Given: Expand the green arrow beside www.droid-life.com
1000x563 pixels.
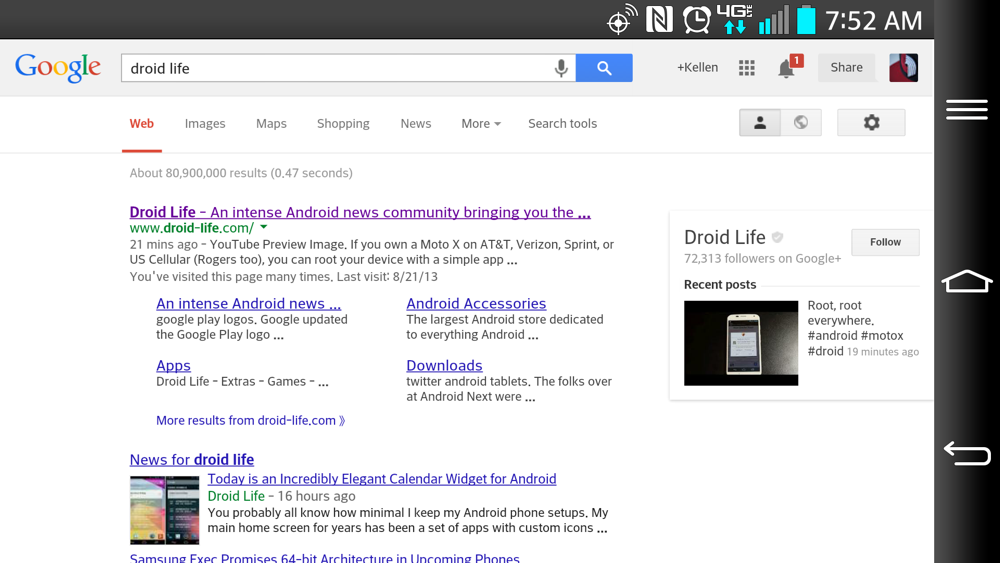Looking at the screenshot, I should (x=264, y=228).
